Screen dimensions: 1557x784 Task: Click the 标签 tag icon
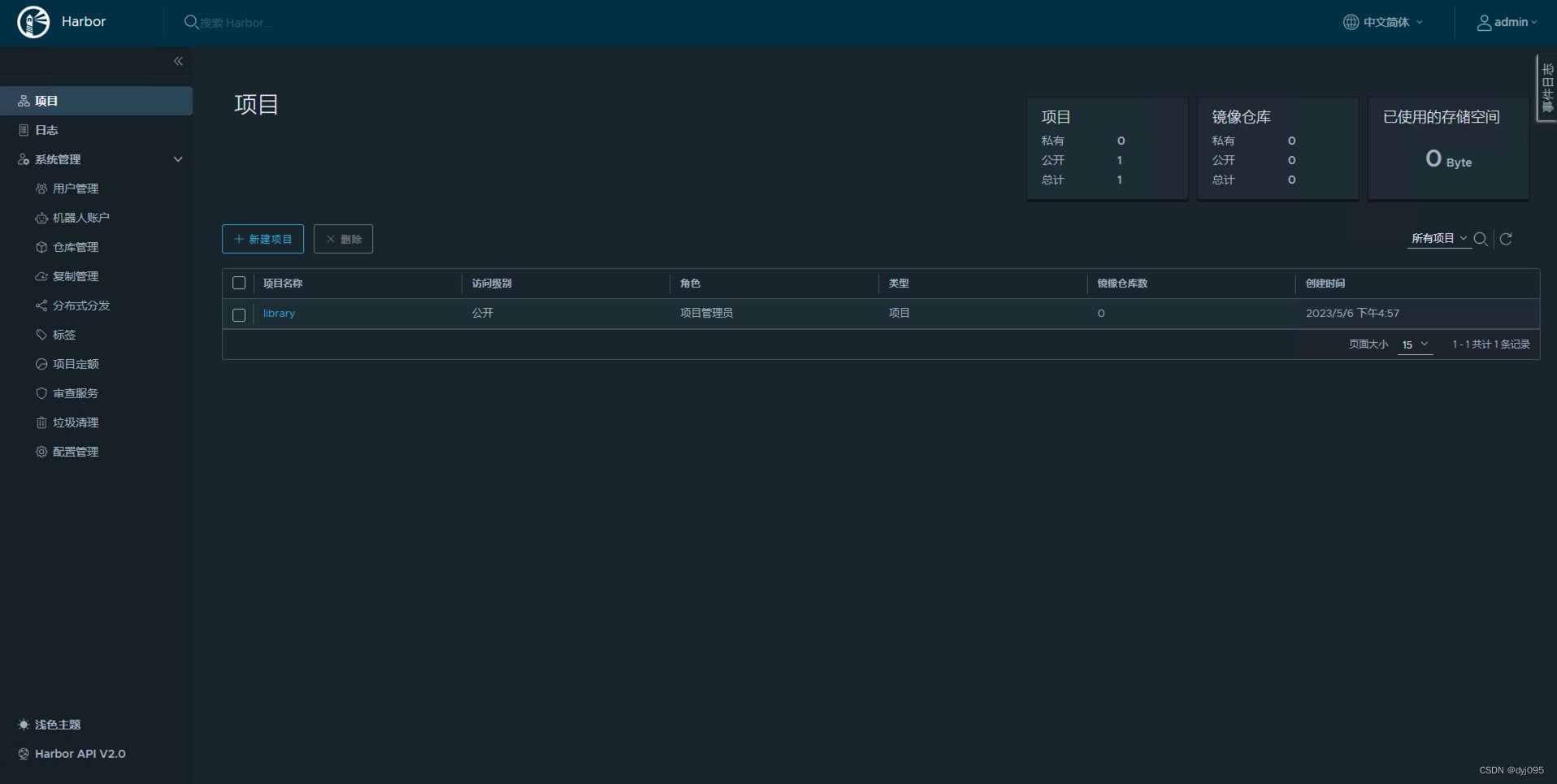41,335
